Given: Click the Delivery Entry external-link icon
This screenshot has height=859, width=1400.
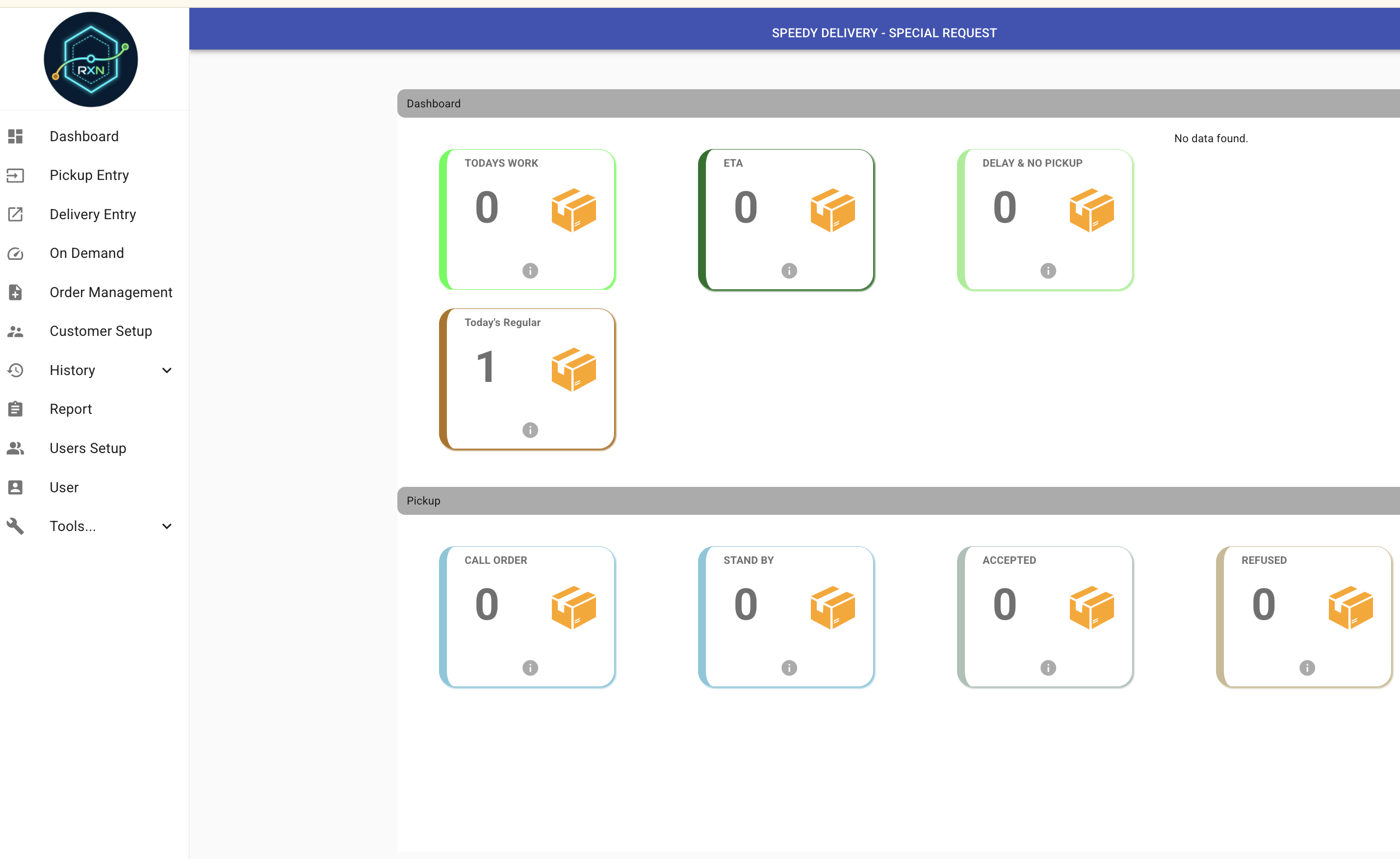Looking at the screenshot, I should (15, 214).
